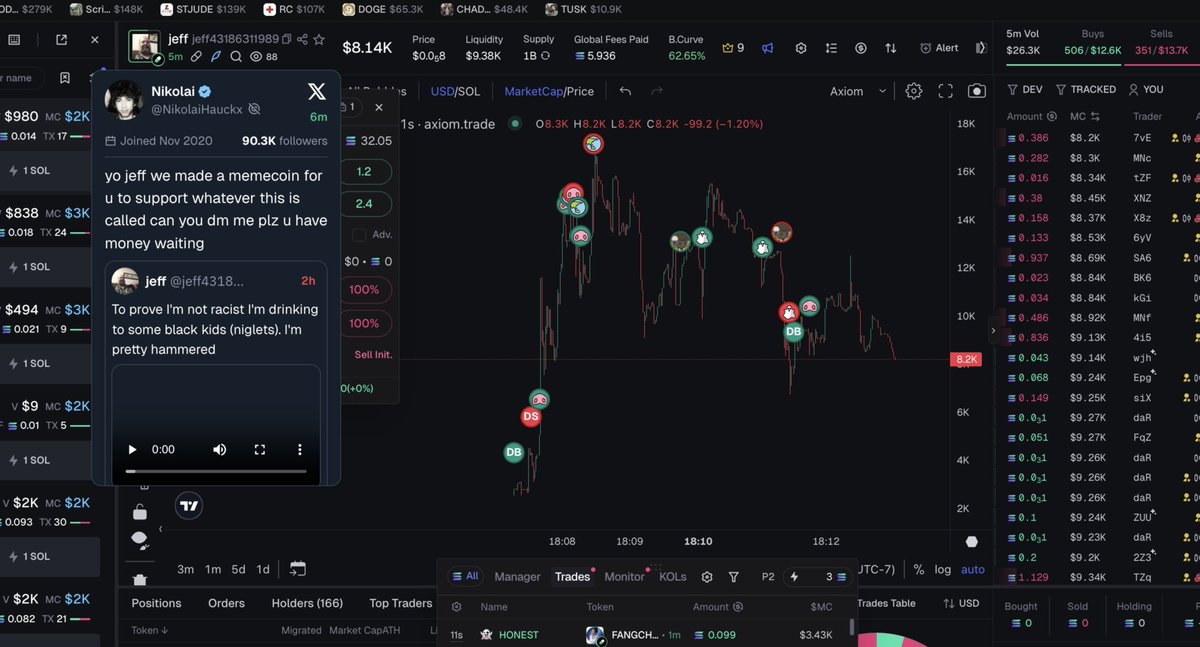
Task: Open the hexagon settings icon in header
Action: [800, 48]
